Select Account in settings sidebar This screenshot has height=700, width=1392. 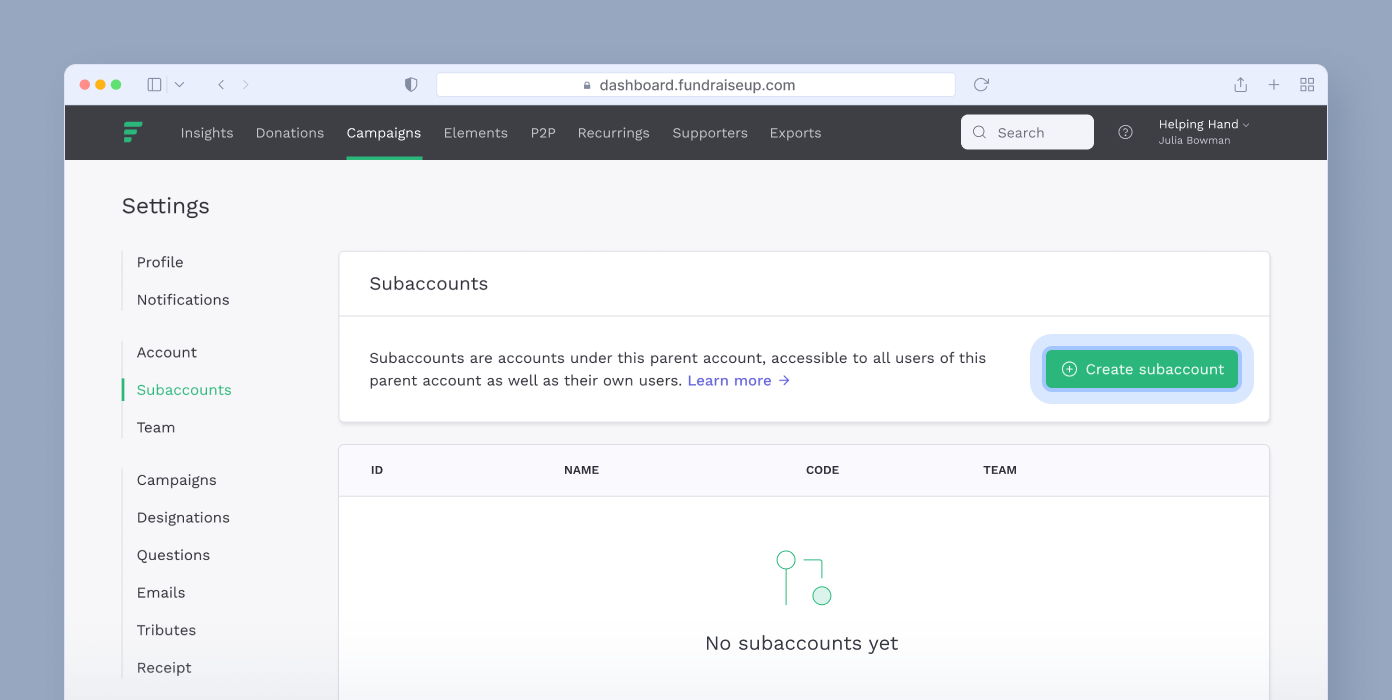pos(167,353)
